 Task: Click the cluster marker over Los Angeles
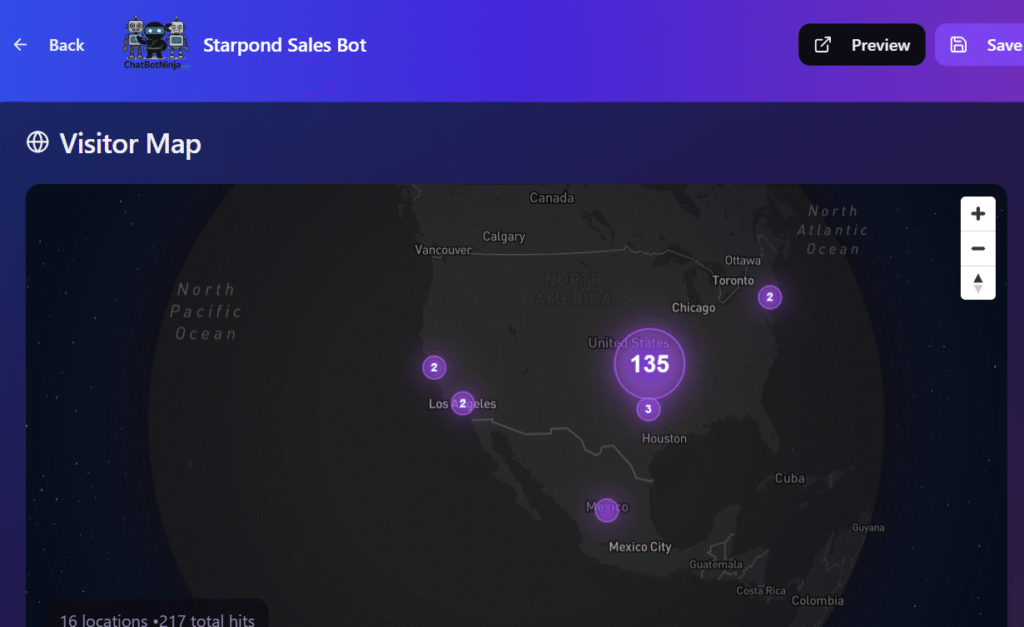[462, 403]
